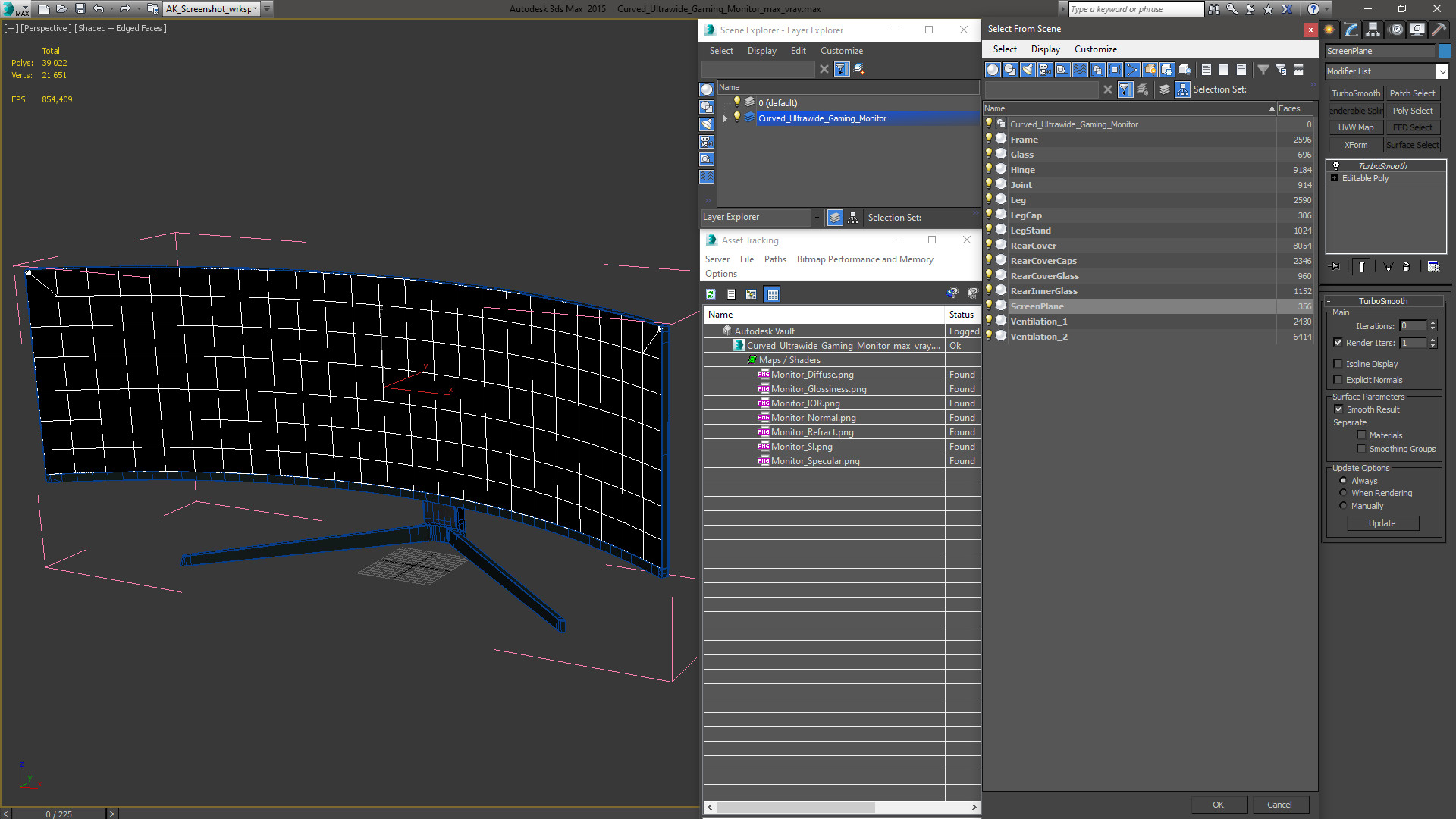Open Customize menu in Select From Scene
Screen dimensions: 1456x819
pos(1095,49)
